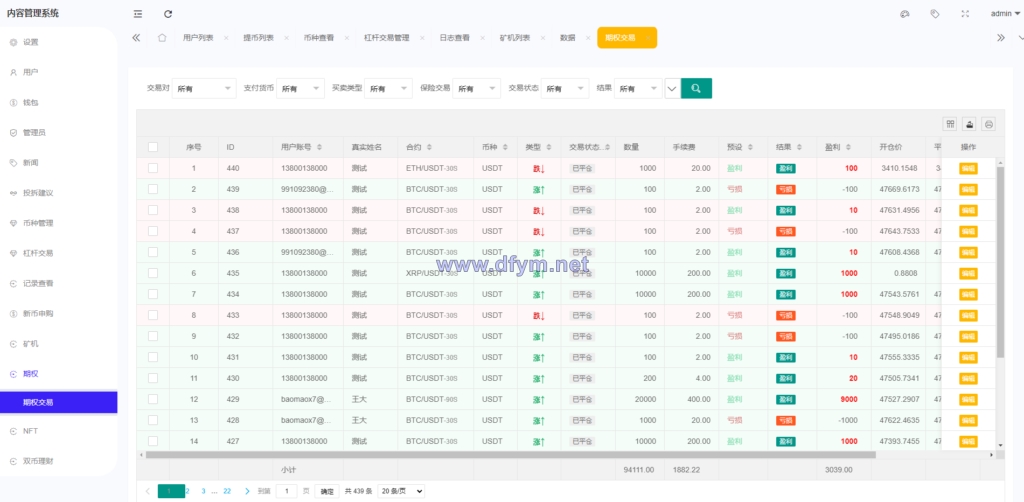The height and width of the screenshot is (502, 1024).
Task: Expand more filters chevron beside search
Action: tap(672, 88)
